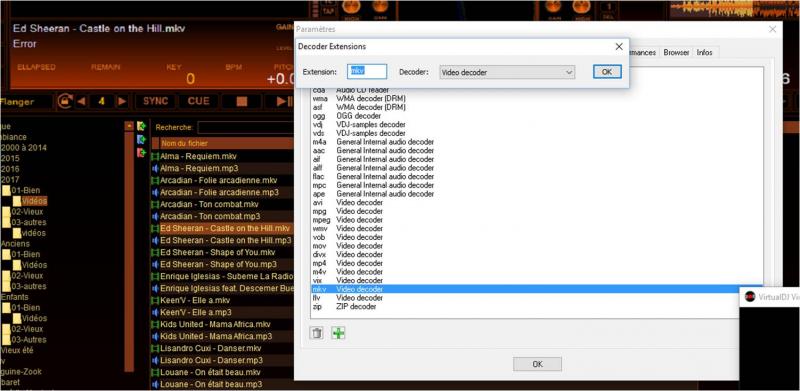Switch to the Infos tab in Paramètres
The width and height of the screenshot is (800, 391).
705,52
